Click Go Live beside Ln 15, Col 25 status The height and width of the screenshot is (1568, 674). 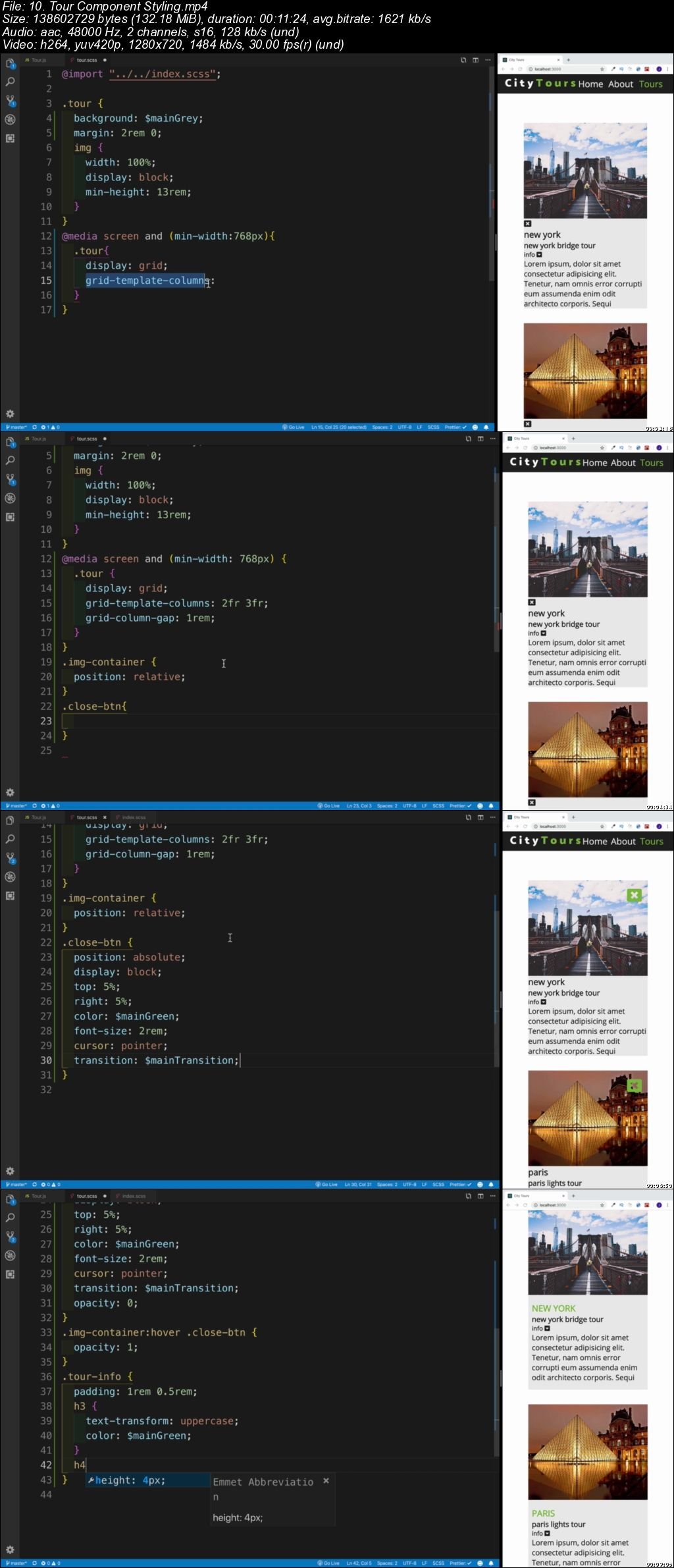294,427
